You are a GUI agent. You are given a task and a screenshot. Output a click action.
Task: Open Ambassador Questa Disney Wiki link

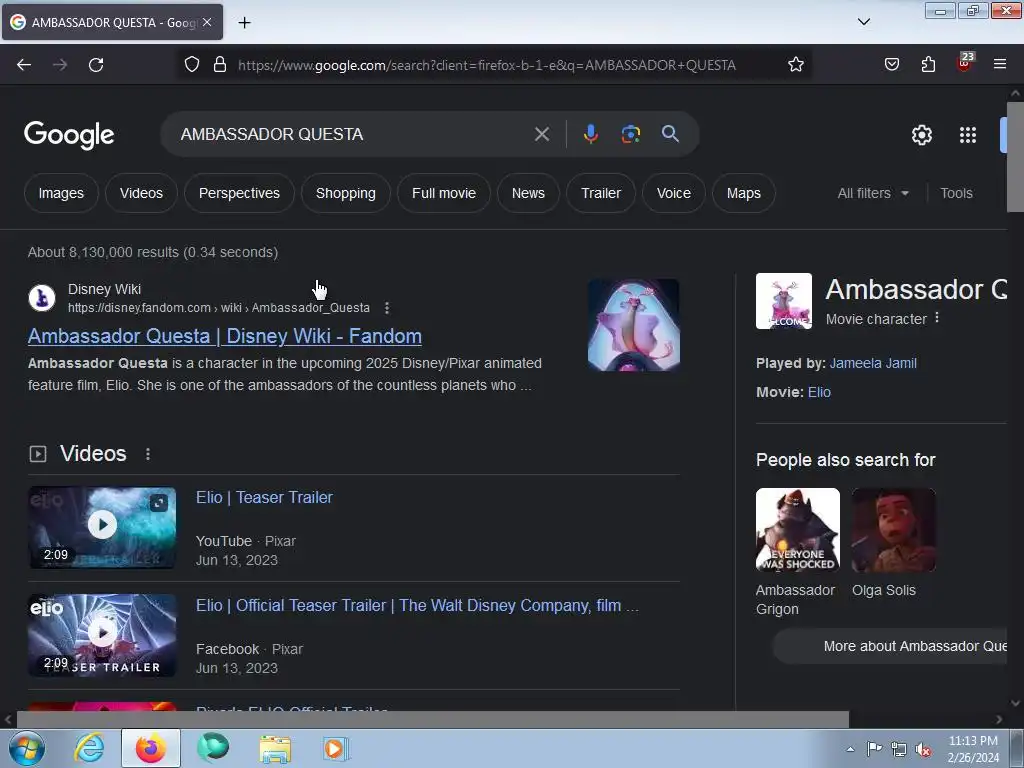coord(225,336)
